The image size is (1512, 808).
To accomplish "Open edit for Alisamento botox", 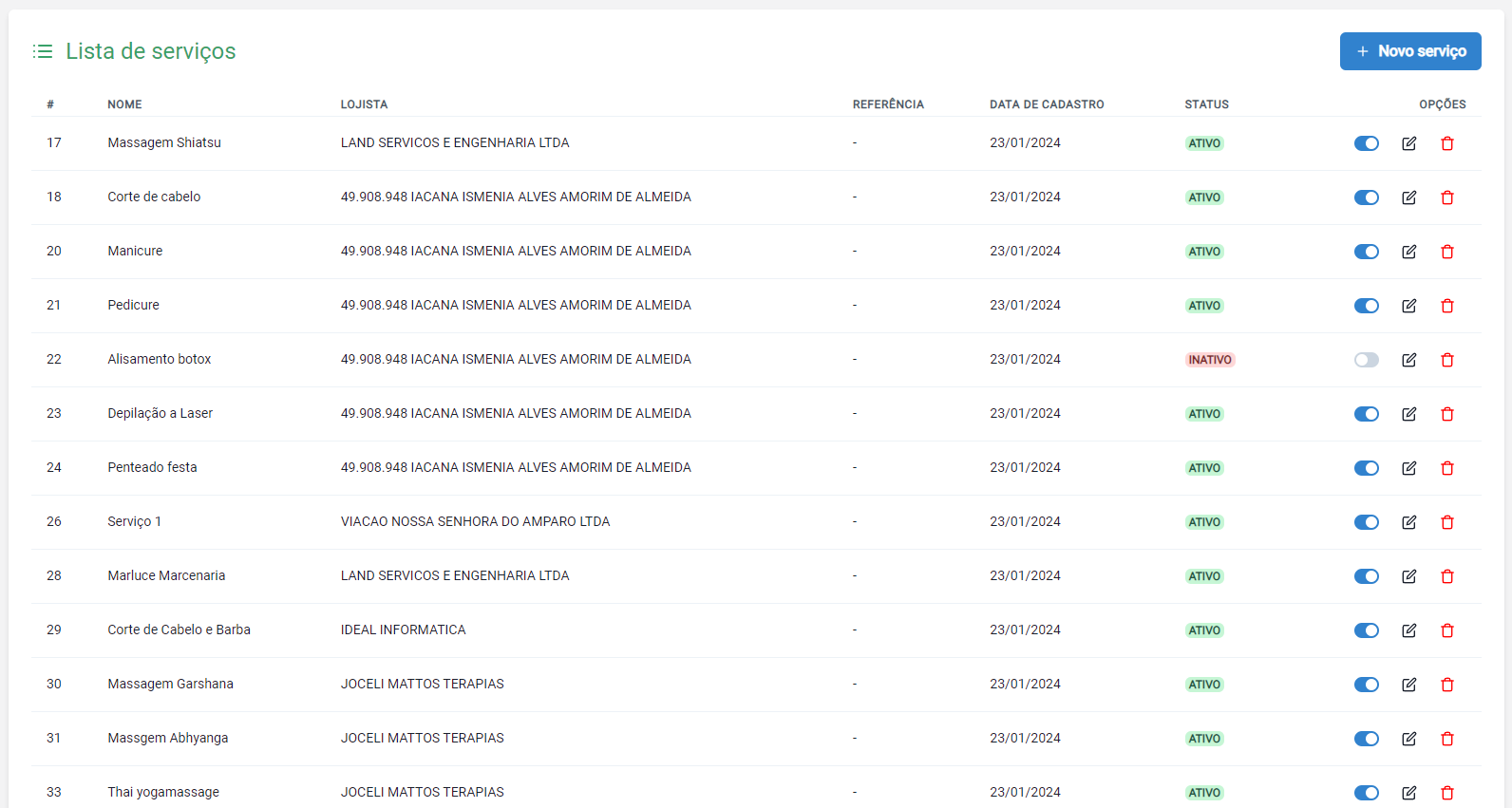I will point(1408,360).
